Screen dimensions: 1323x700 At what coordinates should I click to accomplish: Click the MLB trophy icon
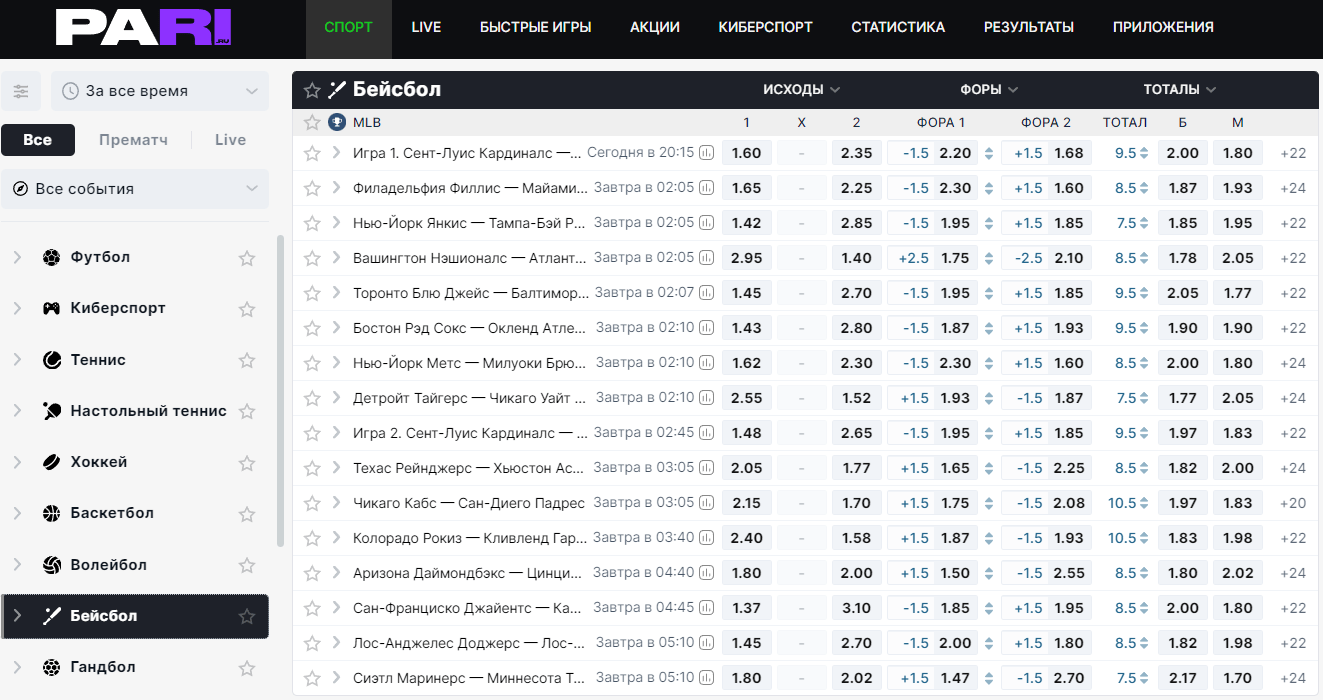click(338, 122)
